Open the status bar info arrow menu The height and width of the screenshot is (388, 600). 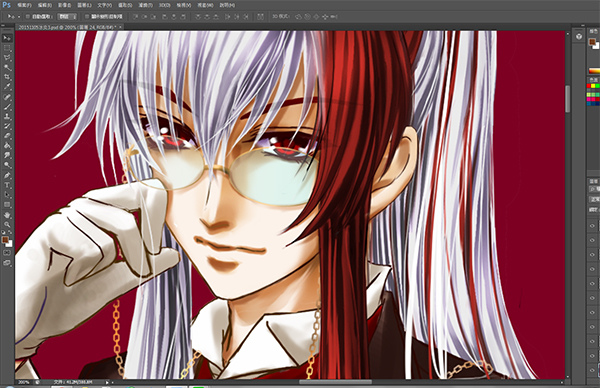click(x=107, y=382)
